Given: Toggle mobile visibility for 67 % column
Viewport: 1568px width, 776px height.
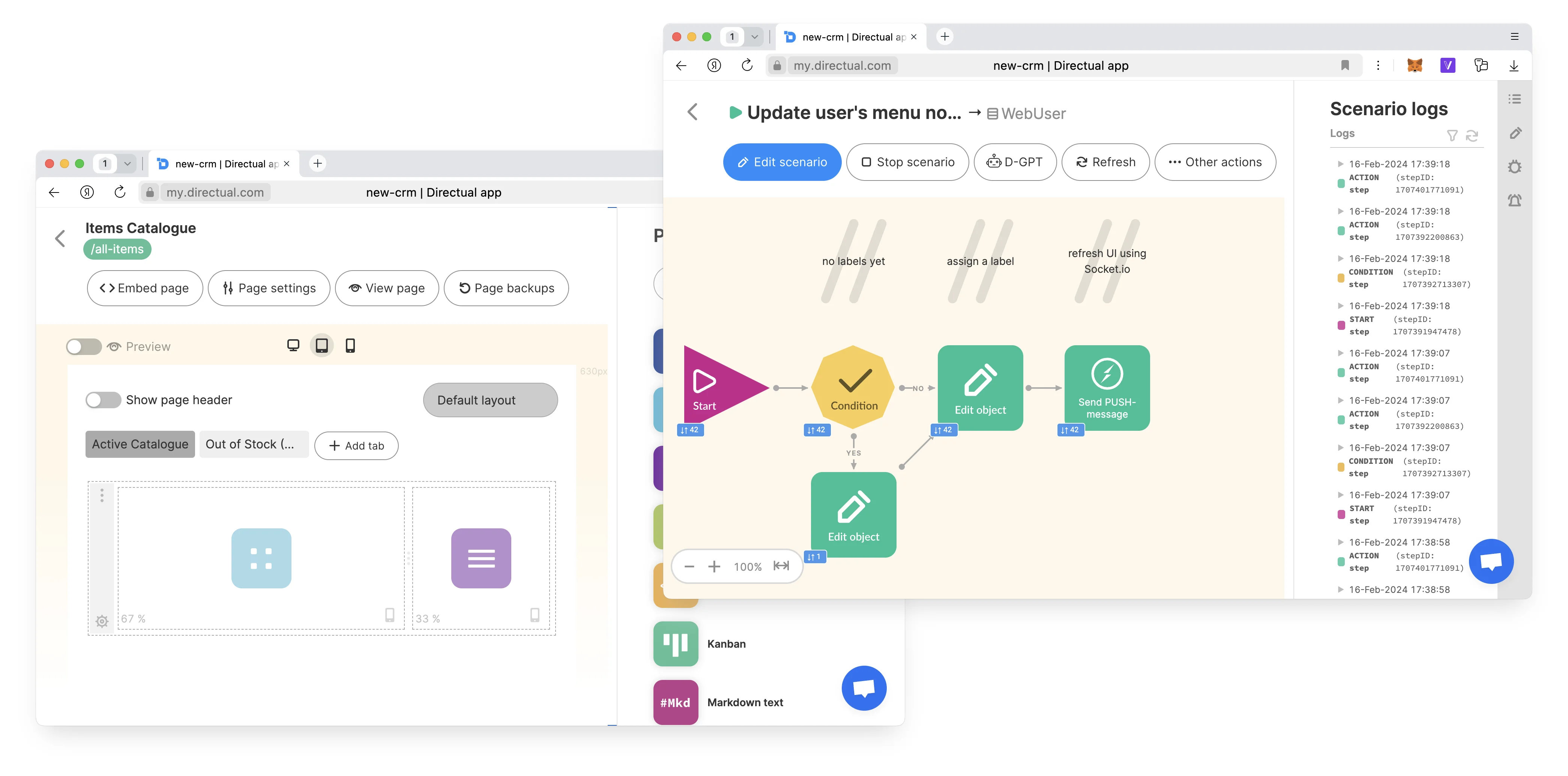Looking at the screenshot, I should click(390, 615).
